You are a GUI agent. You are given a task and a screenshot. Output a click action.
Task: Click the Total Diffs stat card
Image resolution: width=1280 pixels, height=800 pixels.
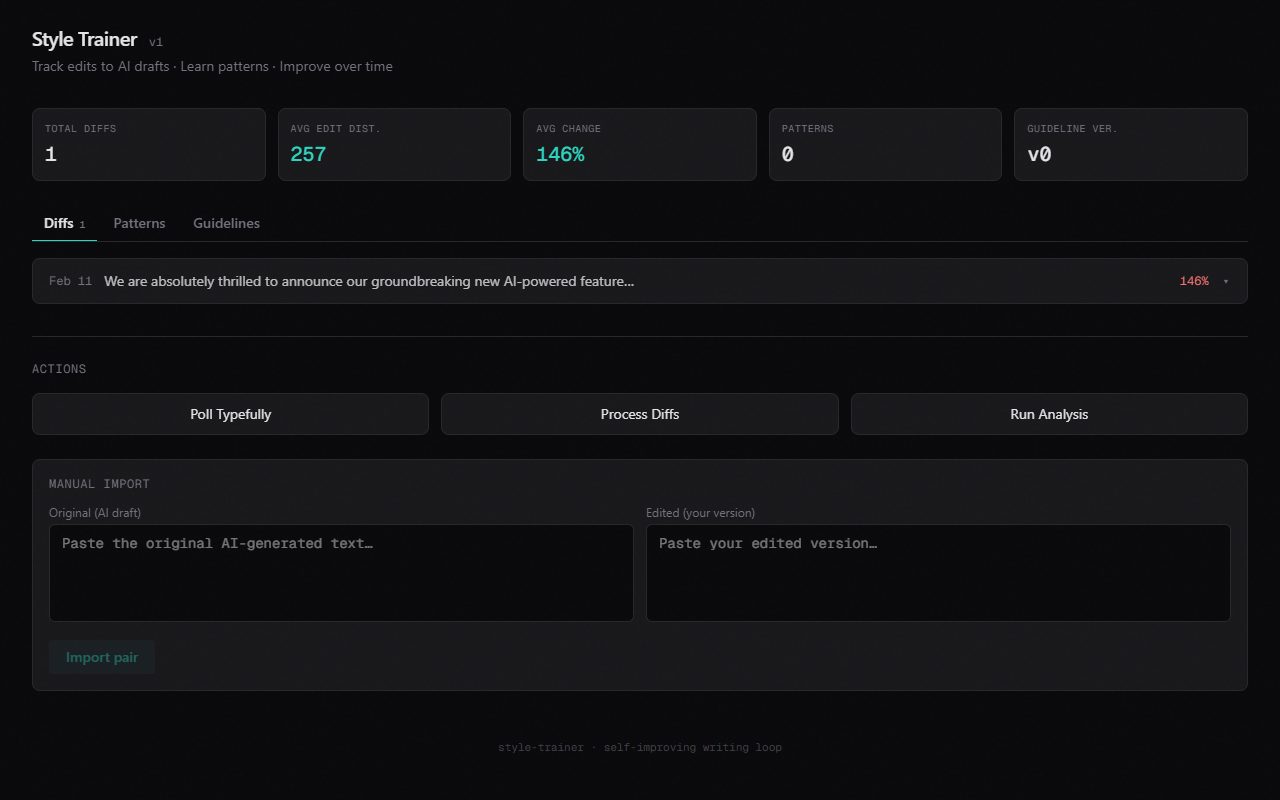pyautogui.click(x=149, y=144)
